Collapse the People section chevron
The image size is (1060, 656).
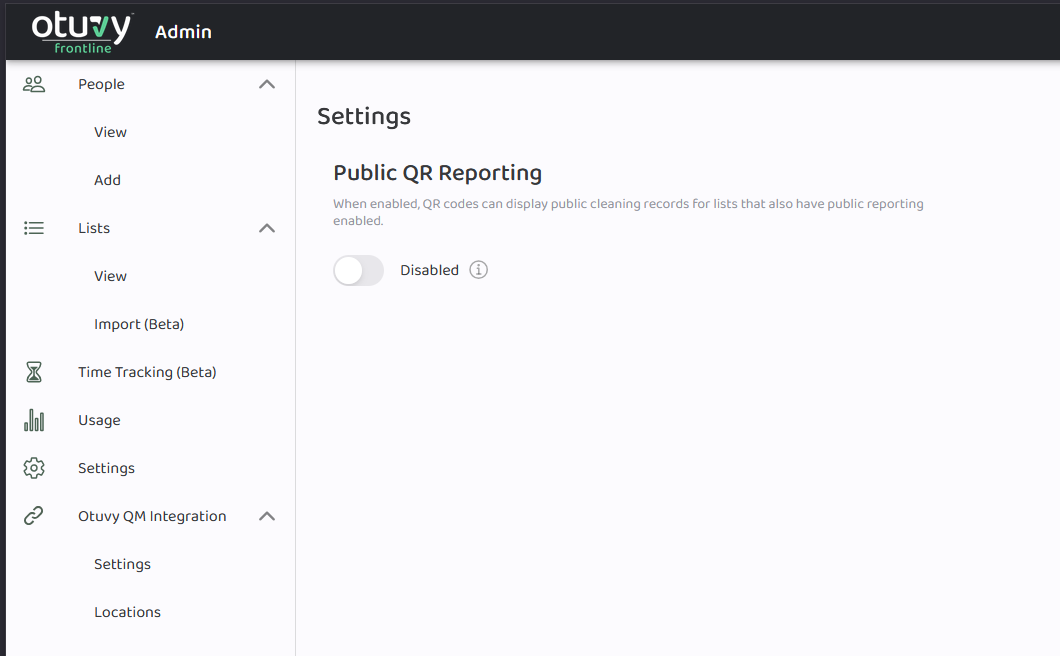pos(267,84)
